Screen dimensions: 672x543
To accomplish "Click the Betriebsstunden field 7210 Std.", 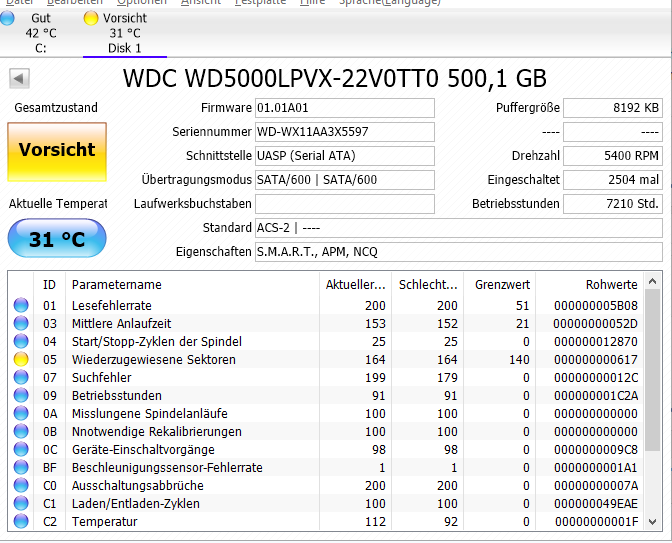I will click(x=612, y=204).
